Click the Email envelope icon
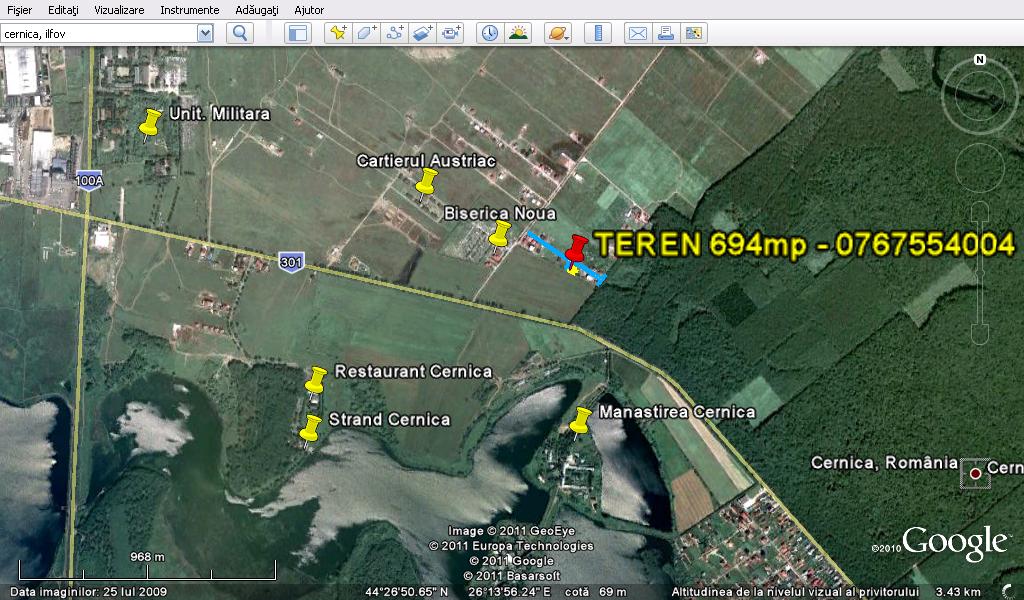The width and height of the screenshot is (1024, 600). click(637, 33)
